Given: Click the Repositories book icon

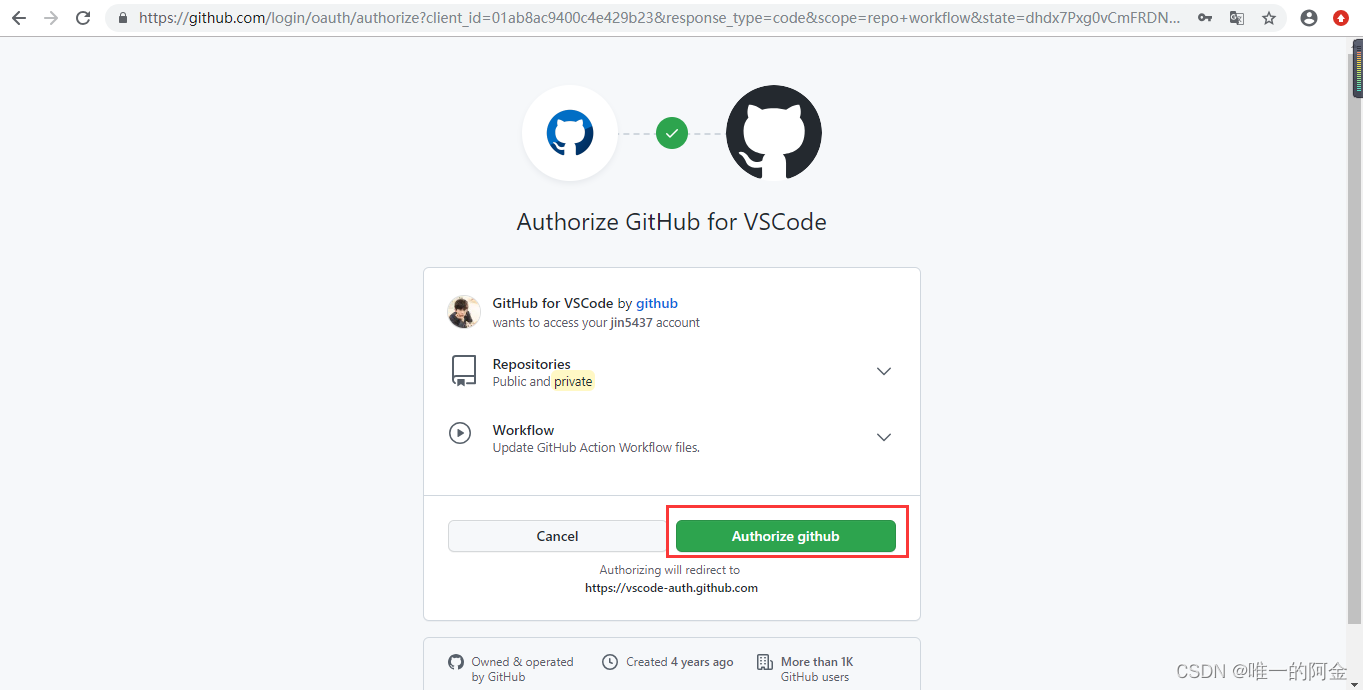Looking at the screenshot, I should coord(464,371).
